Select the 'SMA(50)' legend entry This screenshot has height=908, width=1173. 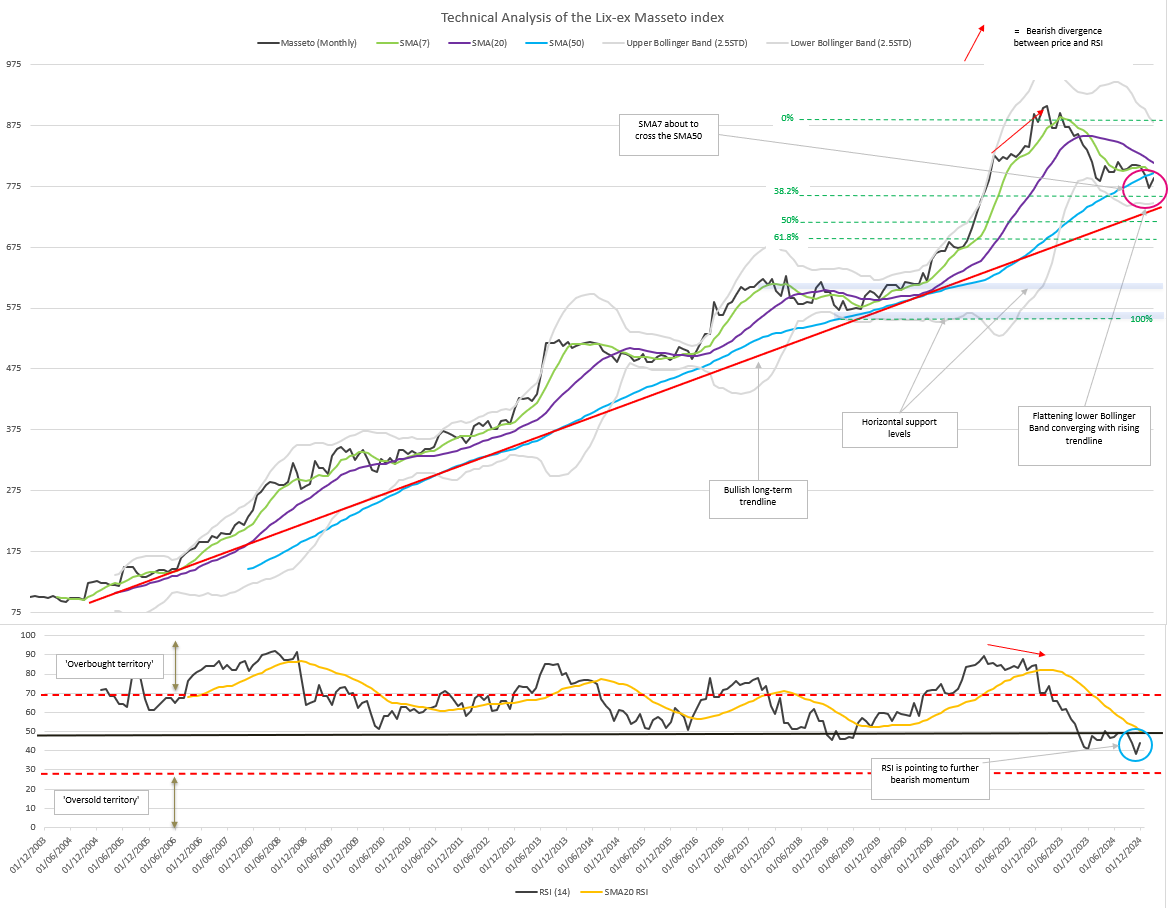(556, 43)
